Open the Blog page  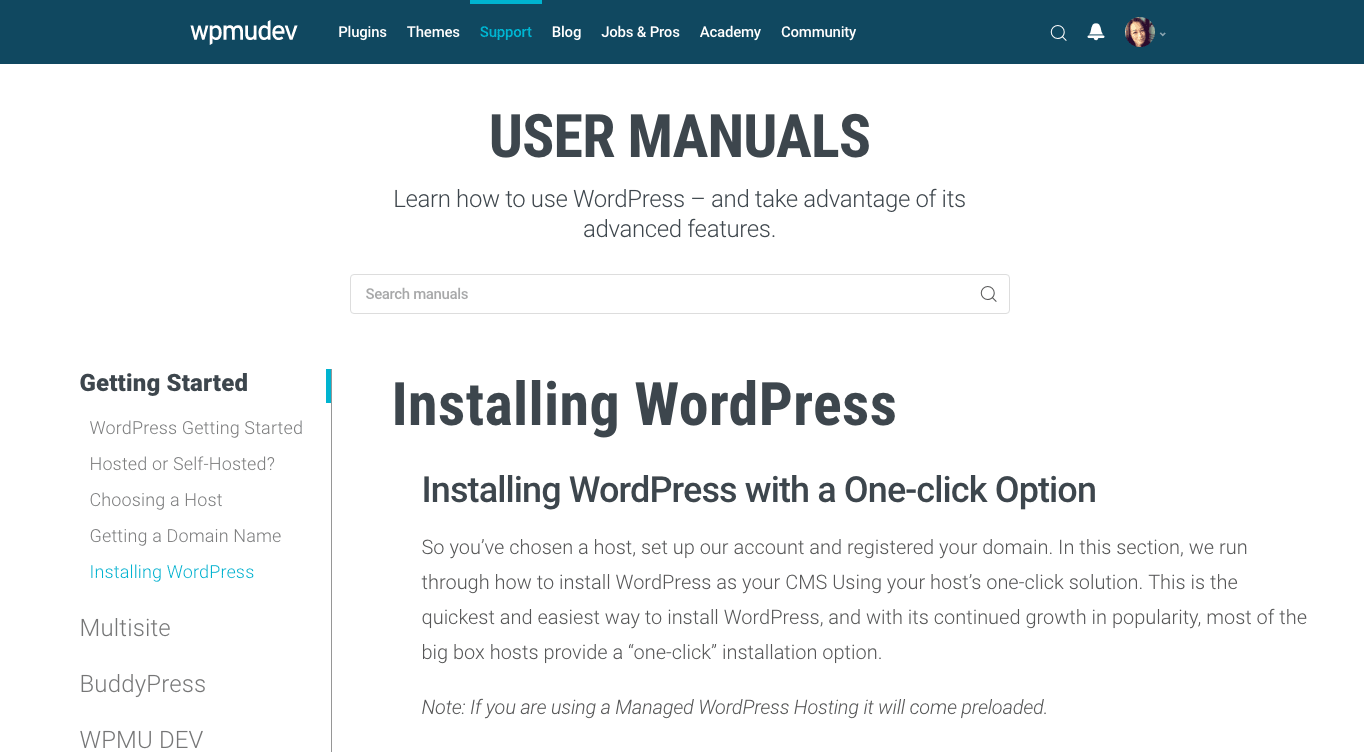566,32
